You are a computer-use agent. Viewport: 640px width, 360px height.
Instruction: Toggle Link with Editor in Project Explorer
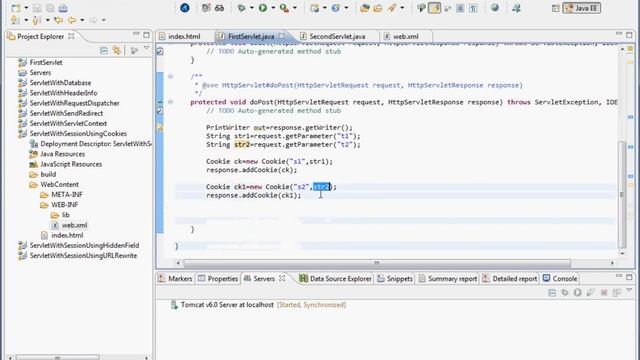[x=117, y=50]
